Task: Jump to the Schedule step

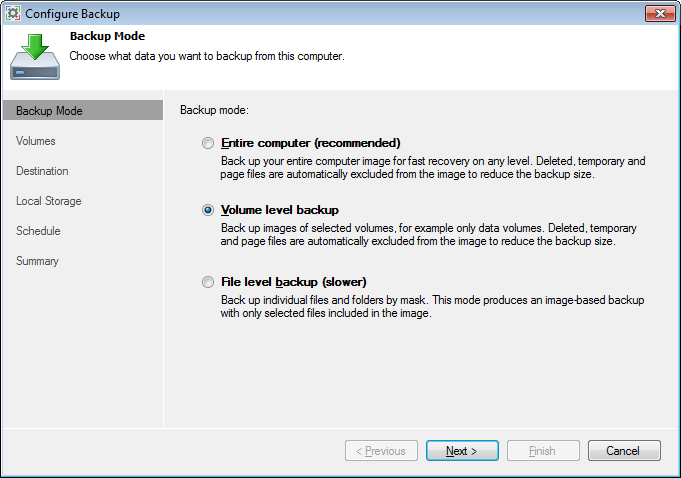Action: click(x=38, y=231)
